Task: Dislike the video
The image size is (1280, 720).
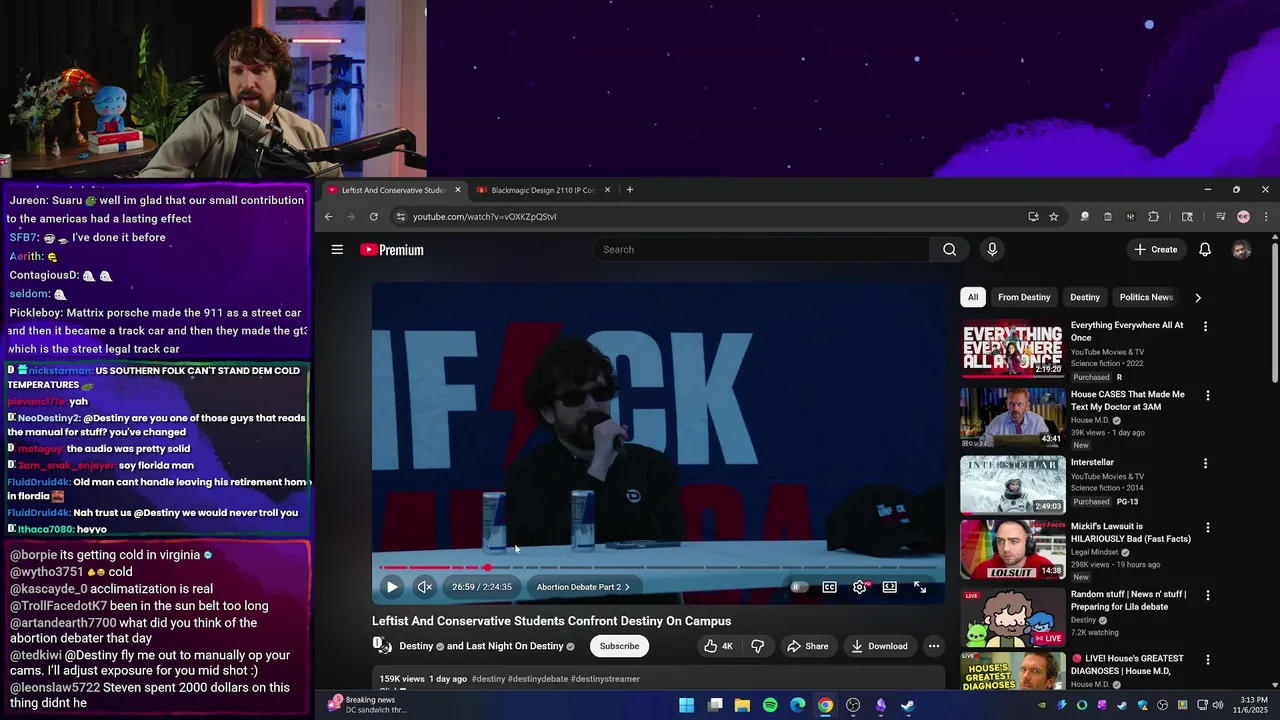Action: click(x=757, y=646)
